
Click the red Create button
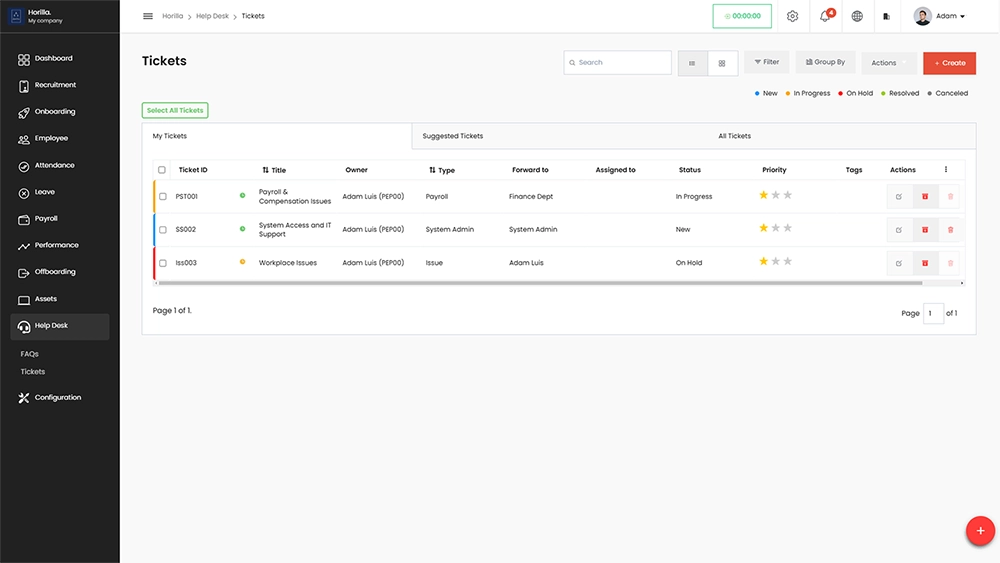pos(949,63)
